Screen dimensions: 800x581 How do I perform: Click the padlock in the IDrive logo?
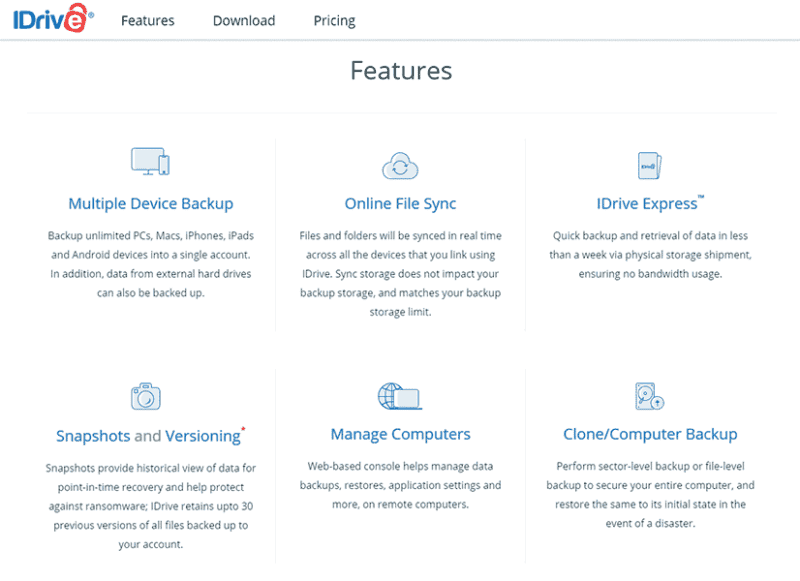[73, 16]
